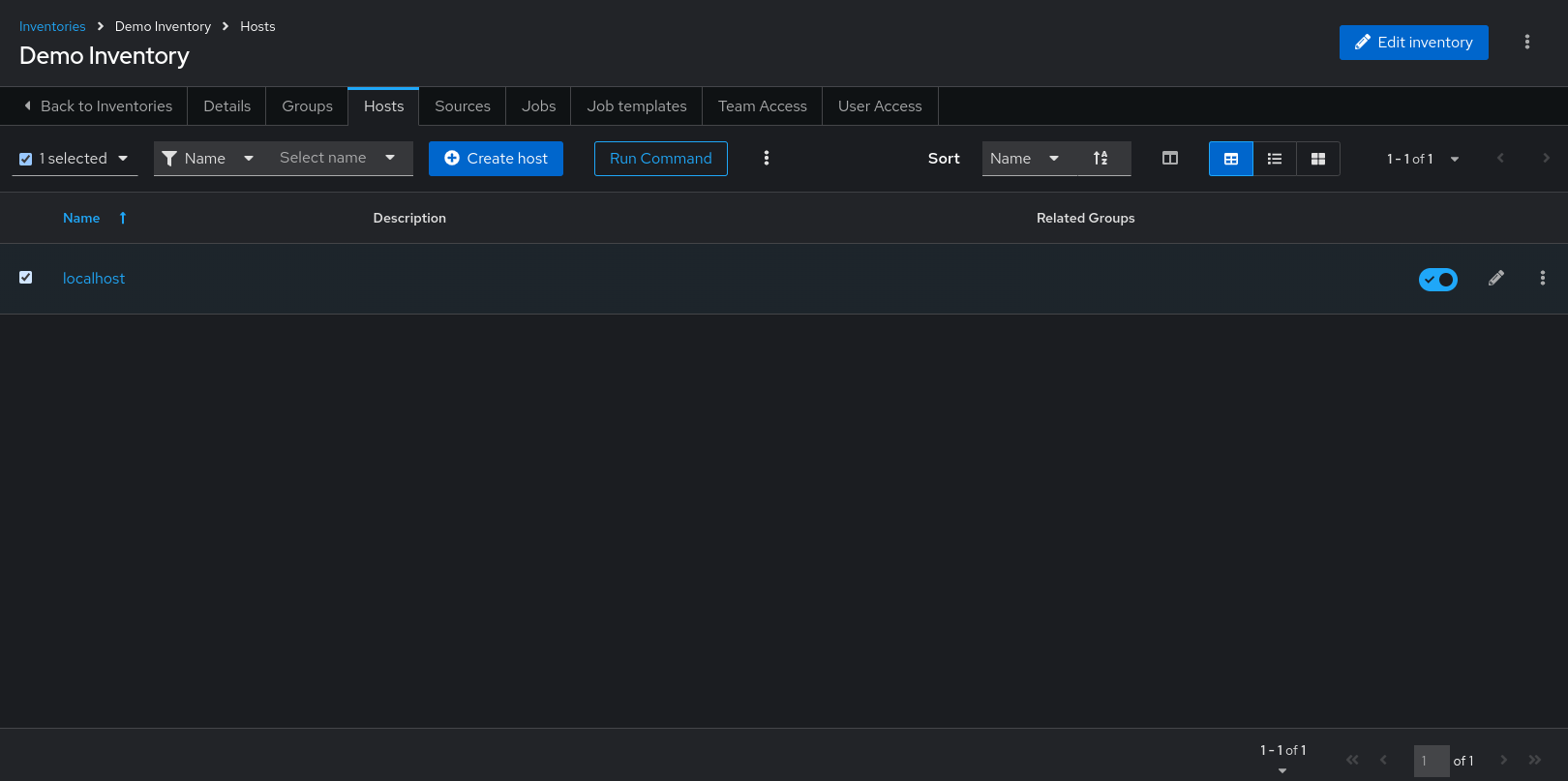Toggle sort direction icon
1568x781 pixels.
coord(1101,159)
